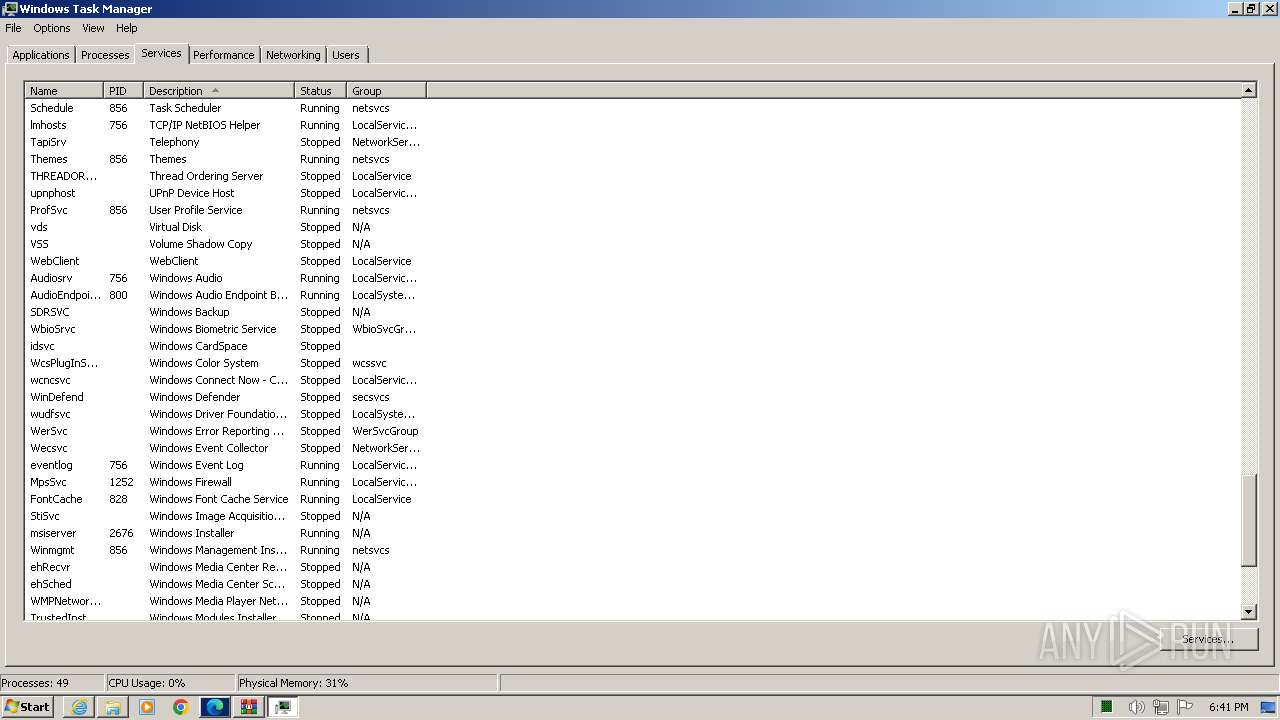The image size is (1280, 720).
Task: Select the vds Virtual Disk row
Action: [x=226, y=227]
